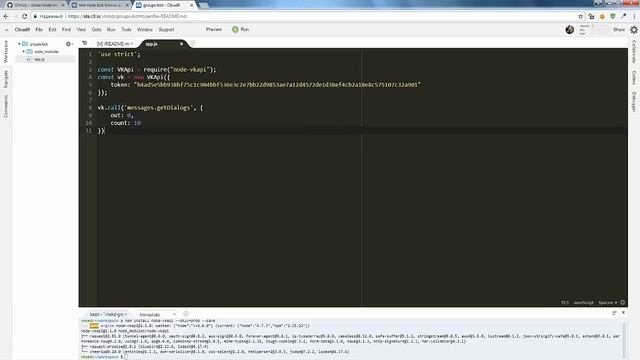
Task: Switch to the Immediate console tab
Action: coord(150,315)
